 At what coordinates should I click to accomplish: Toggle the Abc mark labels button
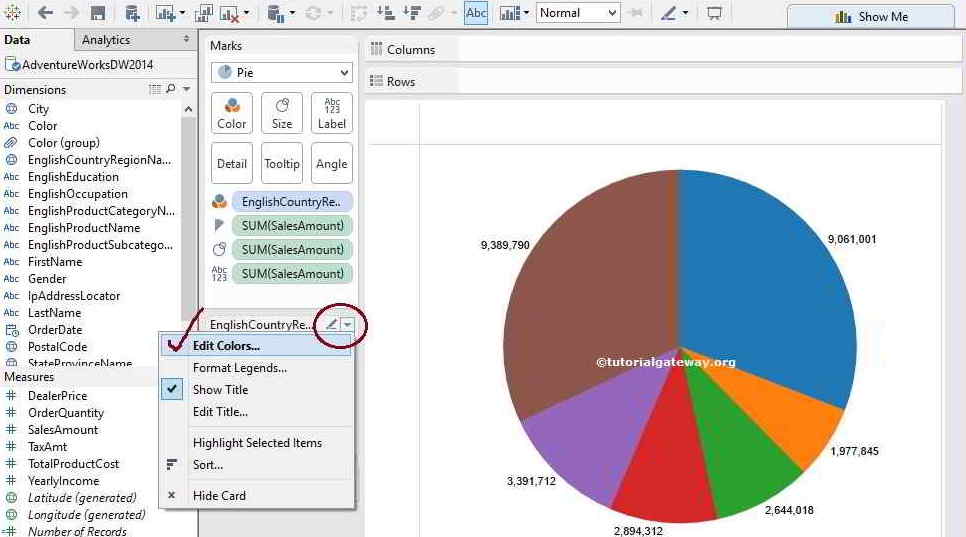476,13
